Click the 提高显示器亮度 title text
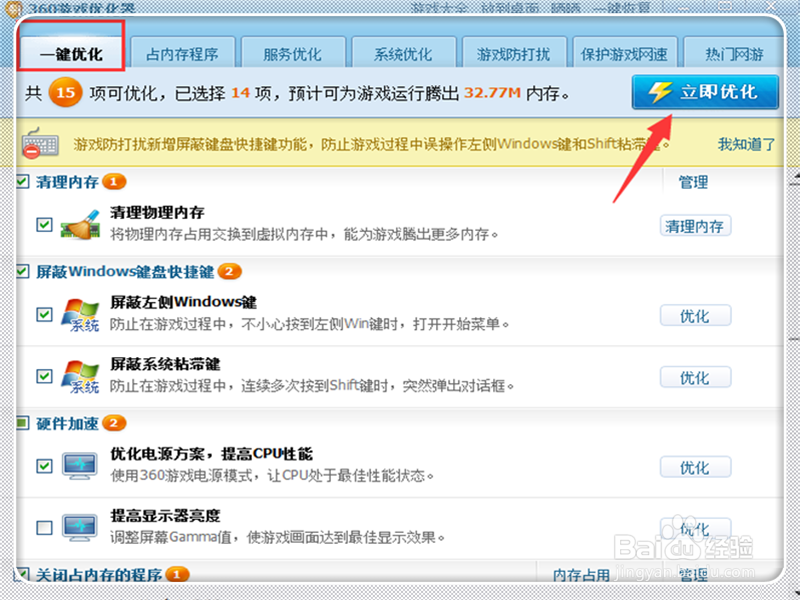This screenshot has height=600, width=800. pos(165,515)
